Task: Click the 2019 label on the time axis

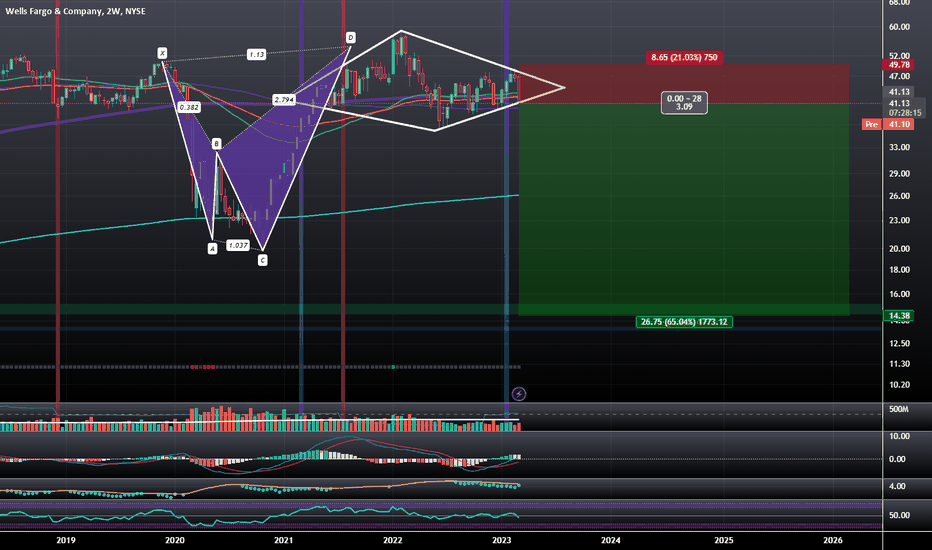Action: click(x=65, y=540)
